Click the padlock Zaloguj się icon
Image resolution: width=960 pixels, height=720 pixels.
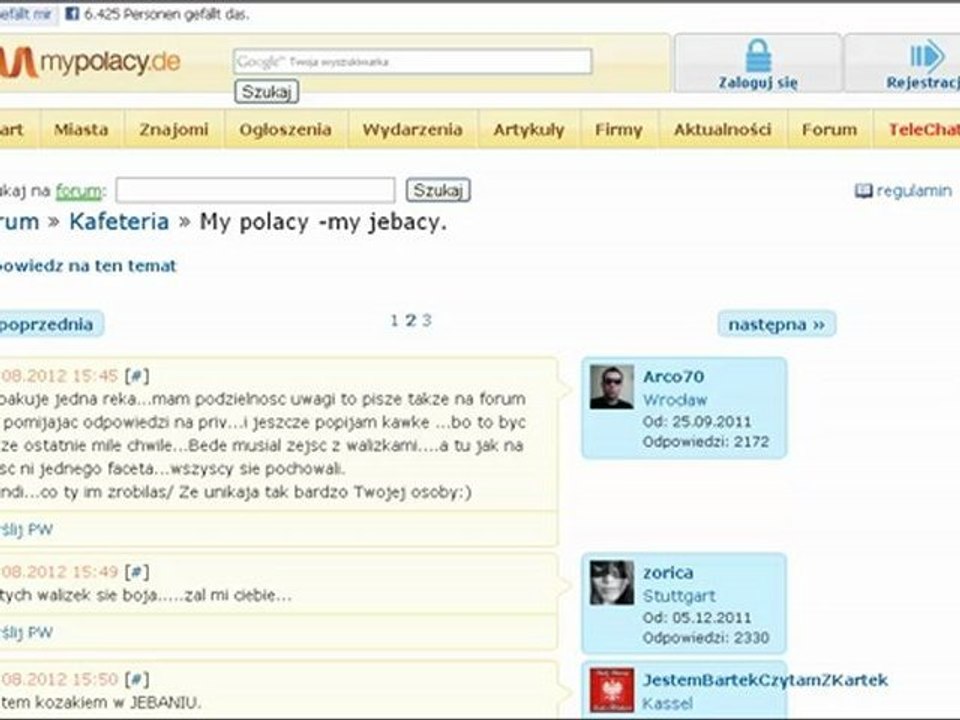[x=758, y=56]
